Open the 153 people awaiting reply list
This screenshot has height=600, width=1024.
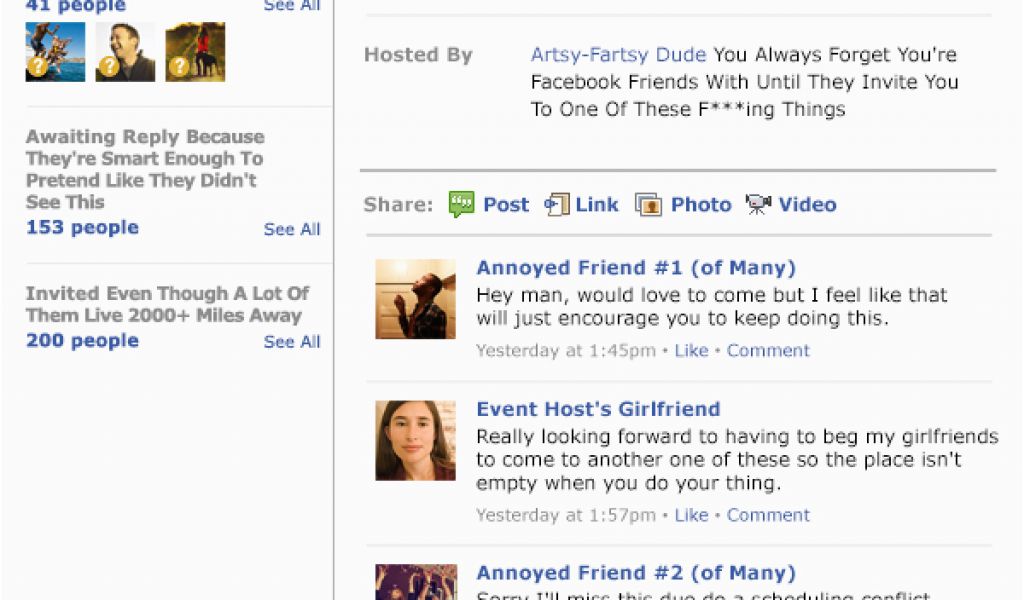pos(82,227)
